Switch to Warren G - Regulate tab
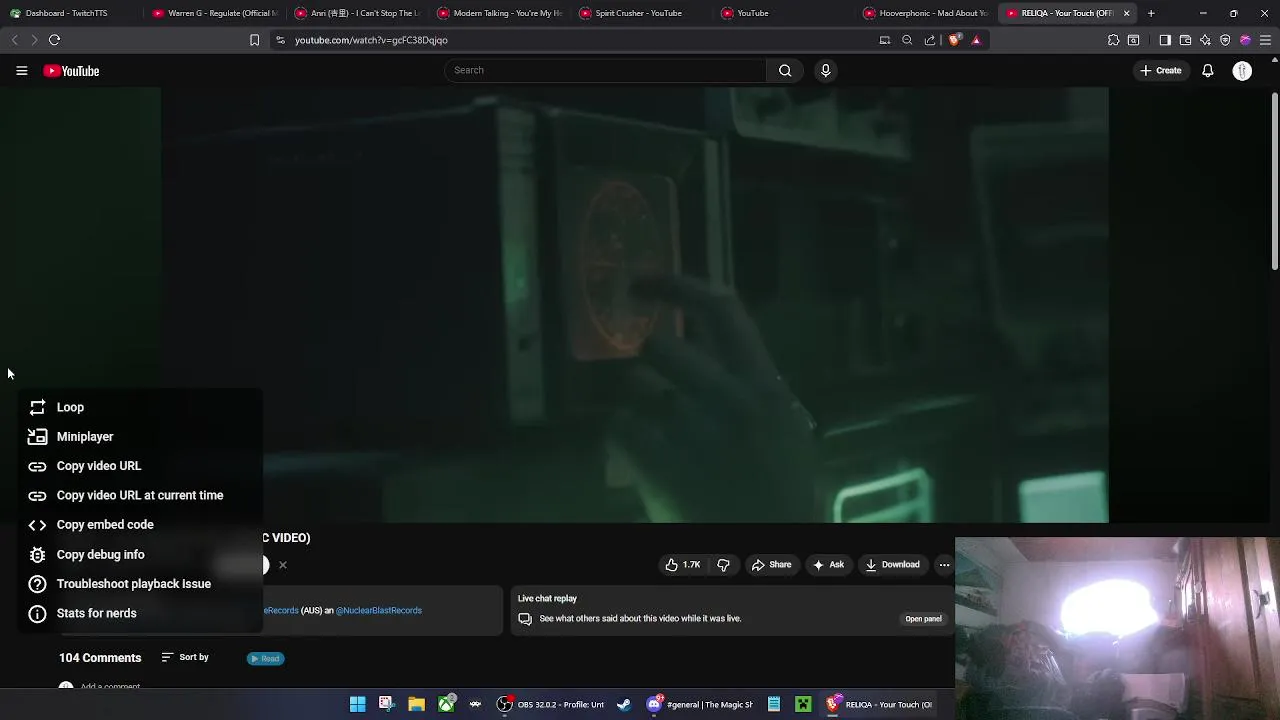 point(214,13)
